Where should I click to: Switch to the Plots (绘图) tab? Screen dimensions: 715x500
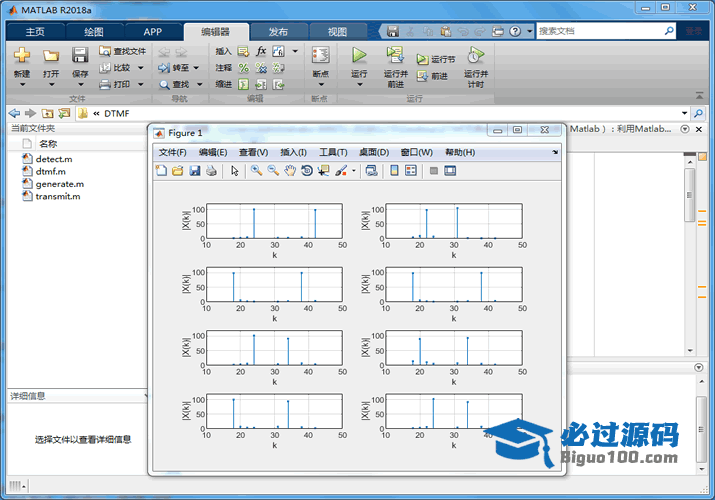pos(94,31)
